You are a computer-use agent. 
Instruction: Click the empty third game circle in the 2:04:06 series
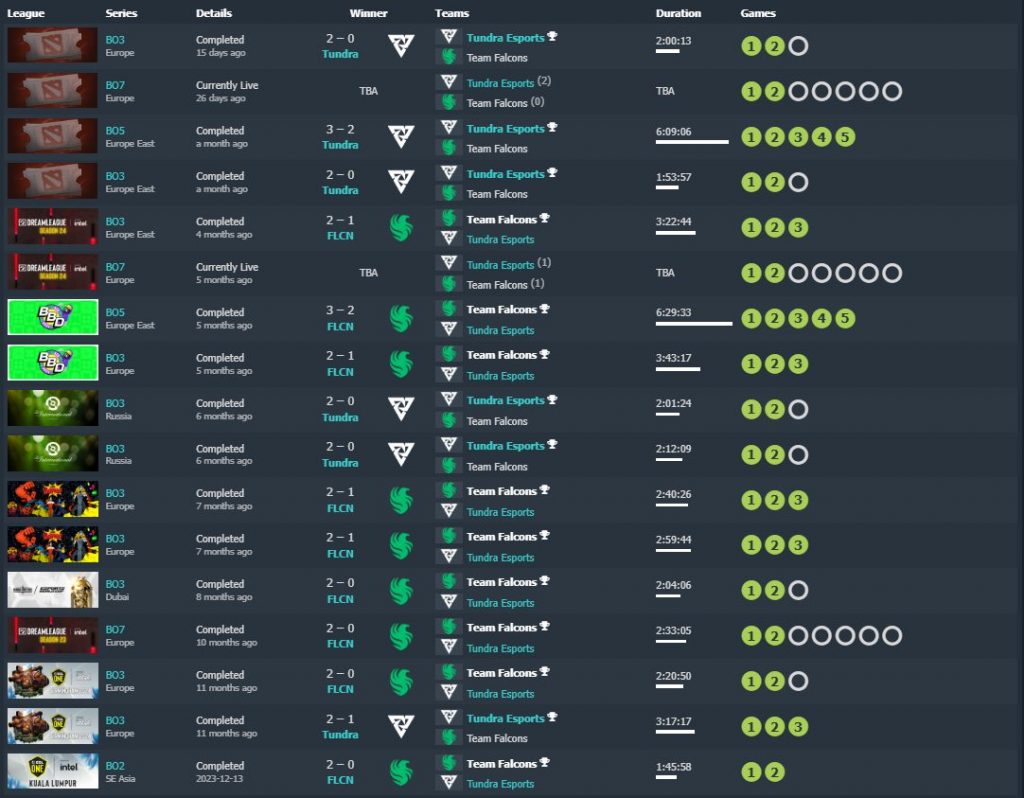click(798, 591)
